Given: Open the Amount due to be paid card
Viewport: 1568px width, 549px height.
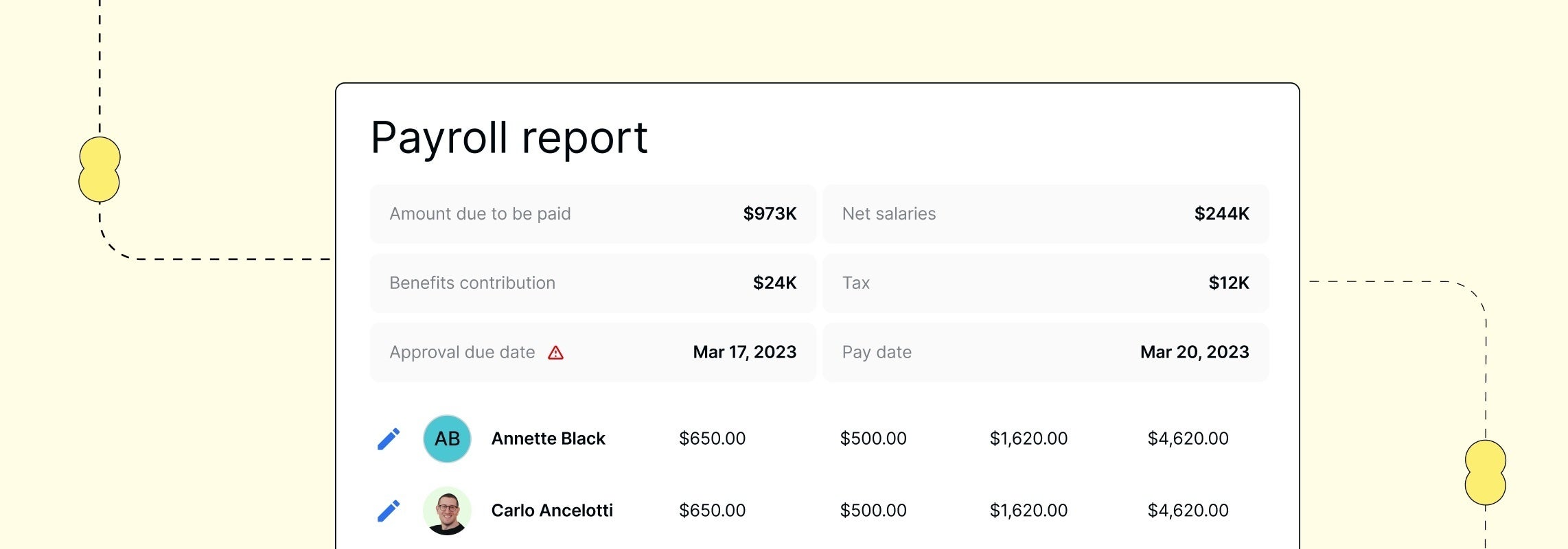Looking at the screenshot, I should pyautogui.click(x=592, y=214).
